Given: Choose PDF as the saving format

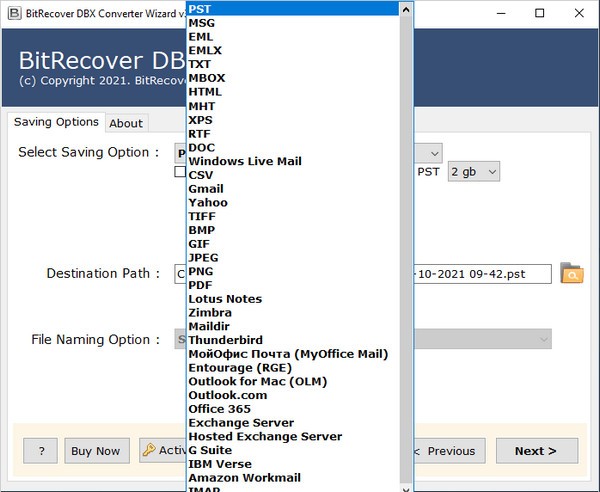Looking at the screenshot, I should [x=200, y=285].
